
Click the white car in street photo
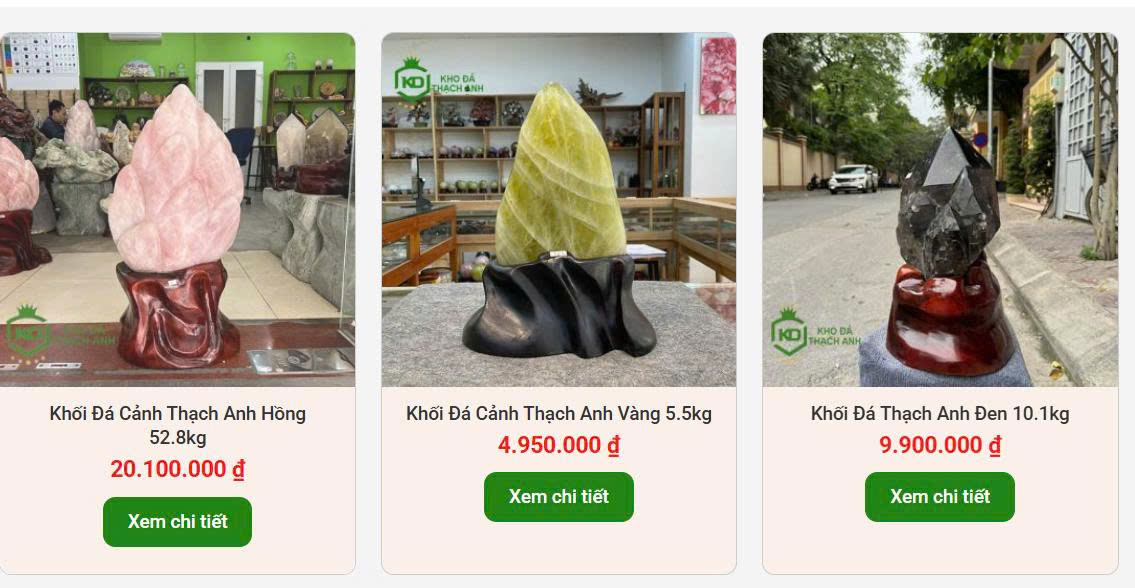(853, 179)
